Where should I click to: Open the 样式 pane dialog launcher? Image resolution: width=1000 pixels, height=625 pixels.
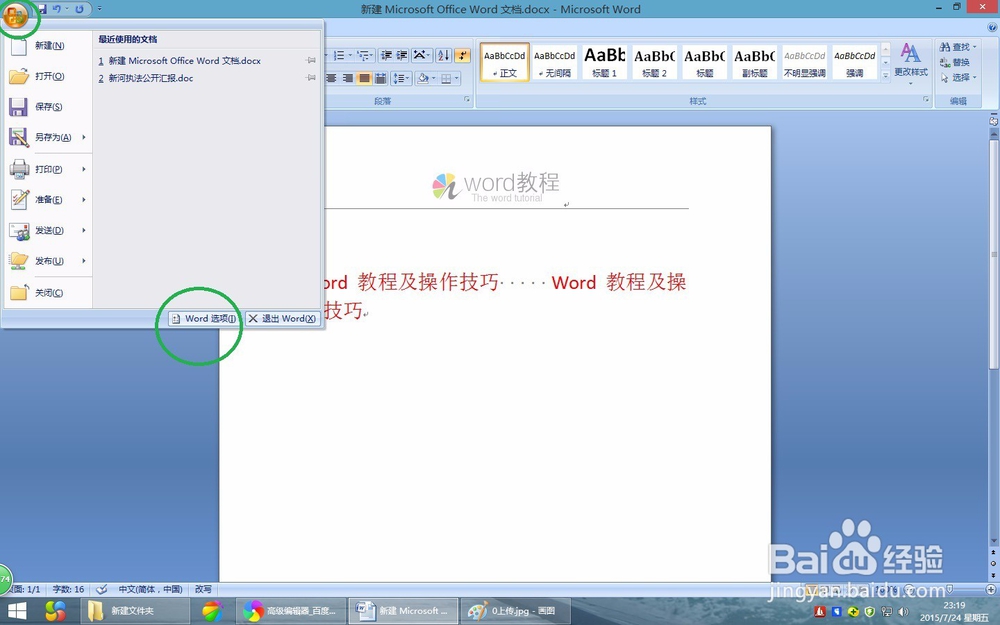tap(926, 99)
